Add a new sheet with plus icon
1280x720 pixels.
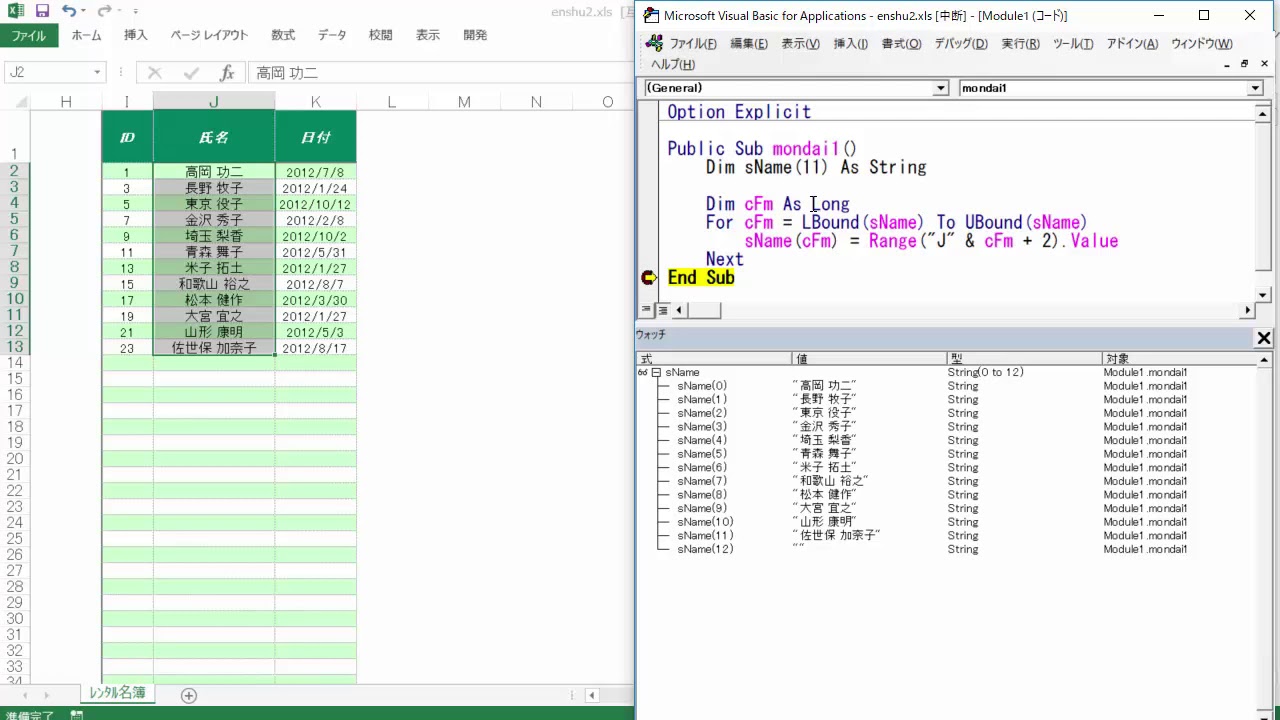coord(189,695)
